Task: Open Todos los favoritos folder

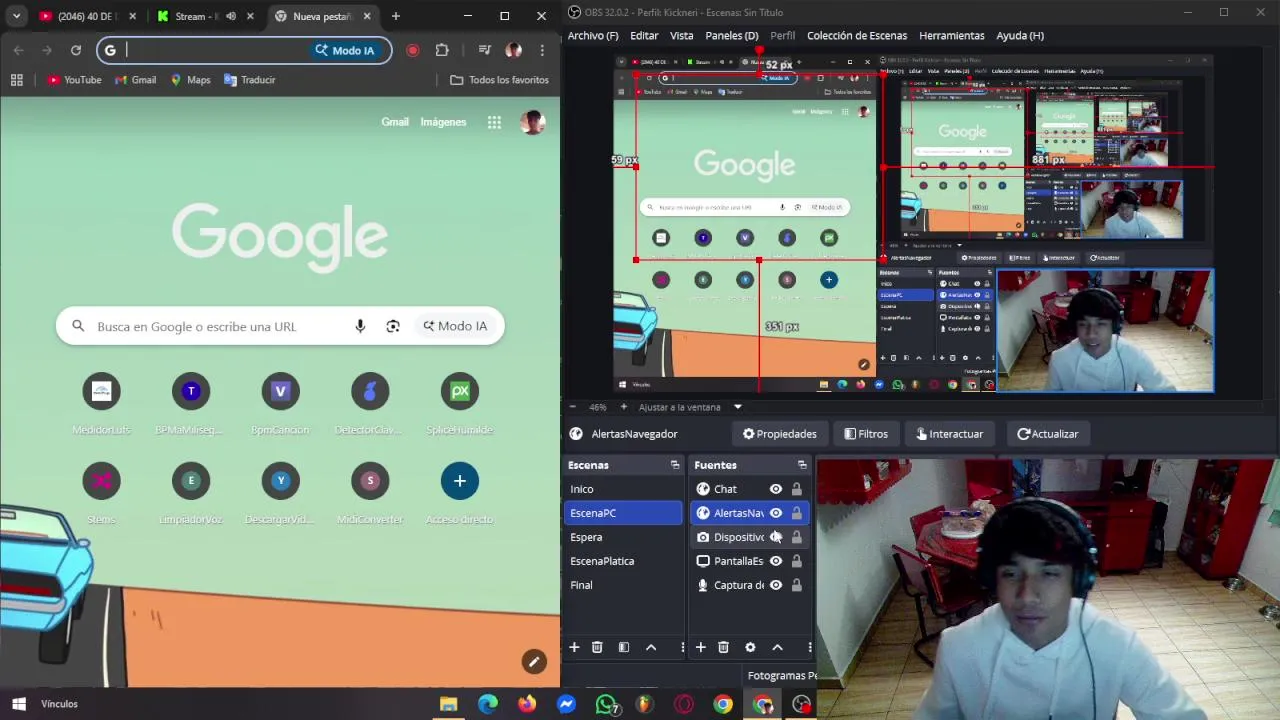Action: [x=499, y=80]
